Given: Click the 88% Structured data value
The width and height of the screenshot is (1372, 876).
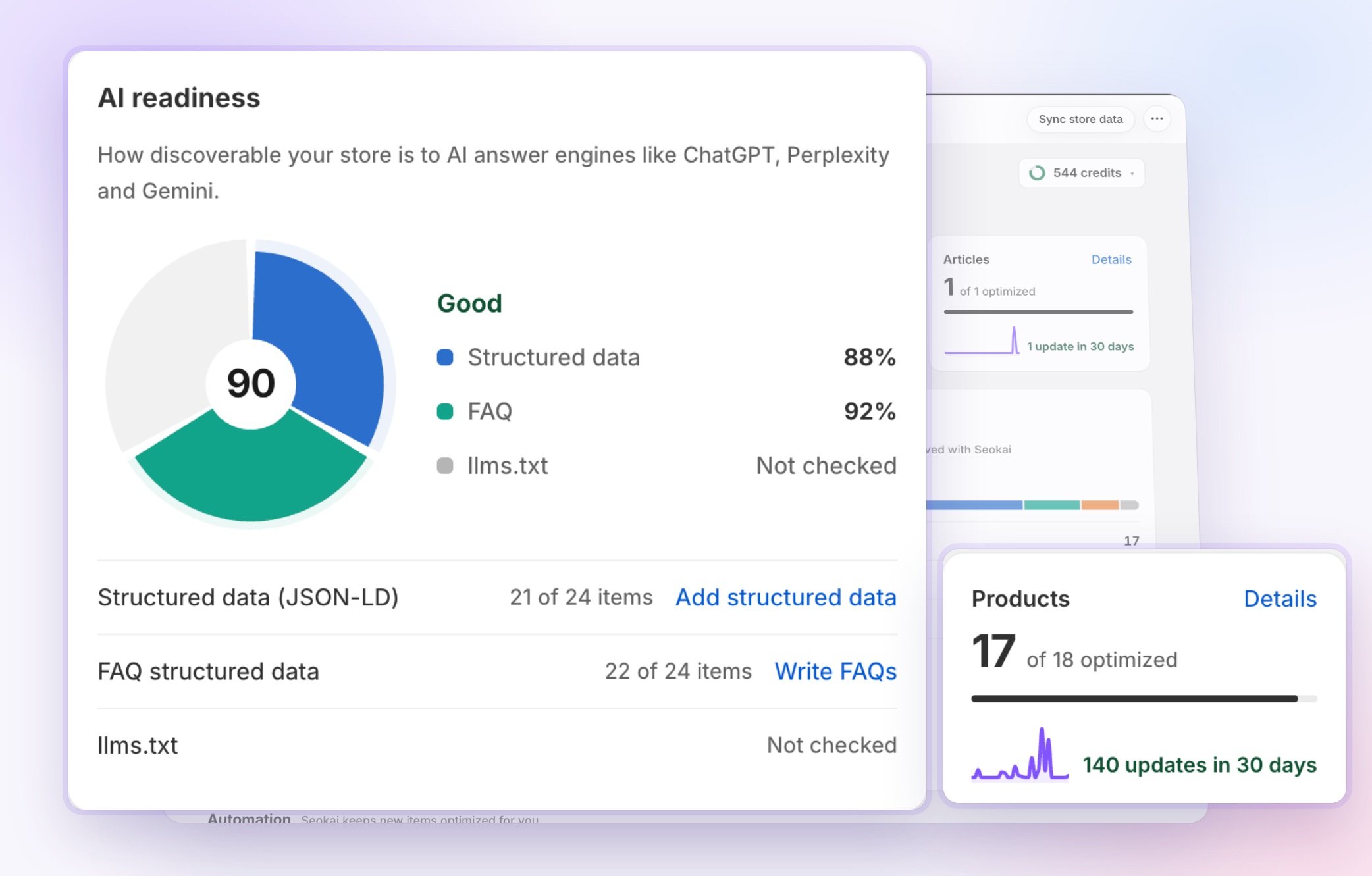Looking at the screenshot, I should click(870, 357).
